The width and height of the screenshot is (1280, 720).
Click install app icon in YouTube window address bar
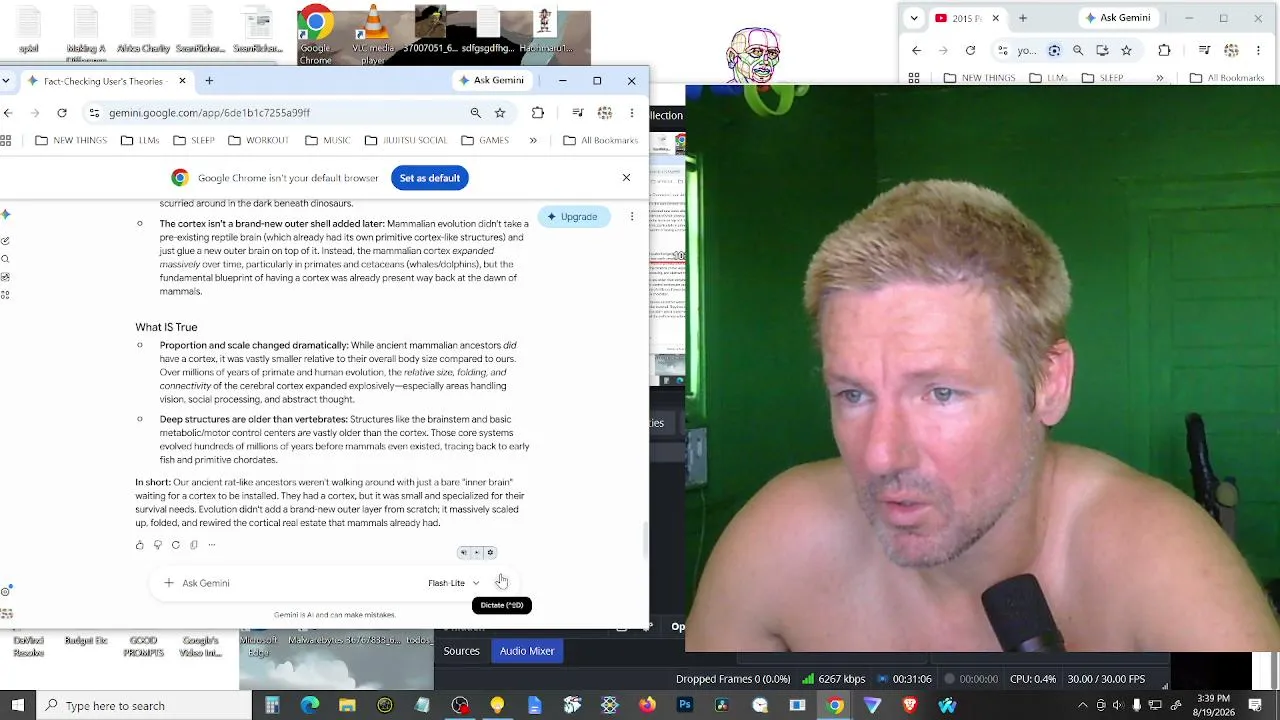click(1102, 50)
